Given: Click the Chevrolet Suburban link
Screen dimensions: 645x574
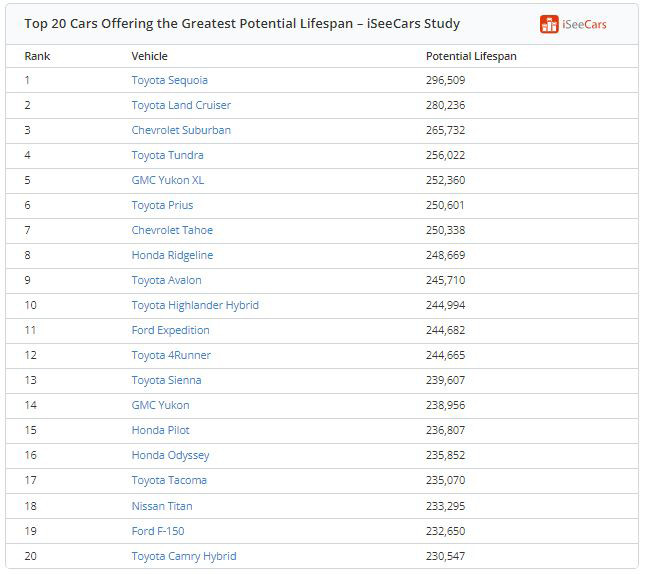Looking at the screenshot, I should (181, 130).
